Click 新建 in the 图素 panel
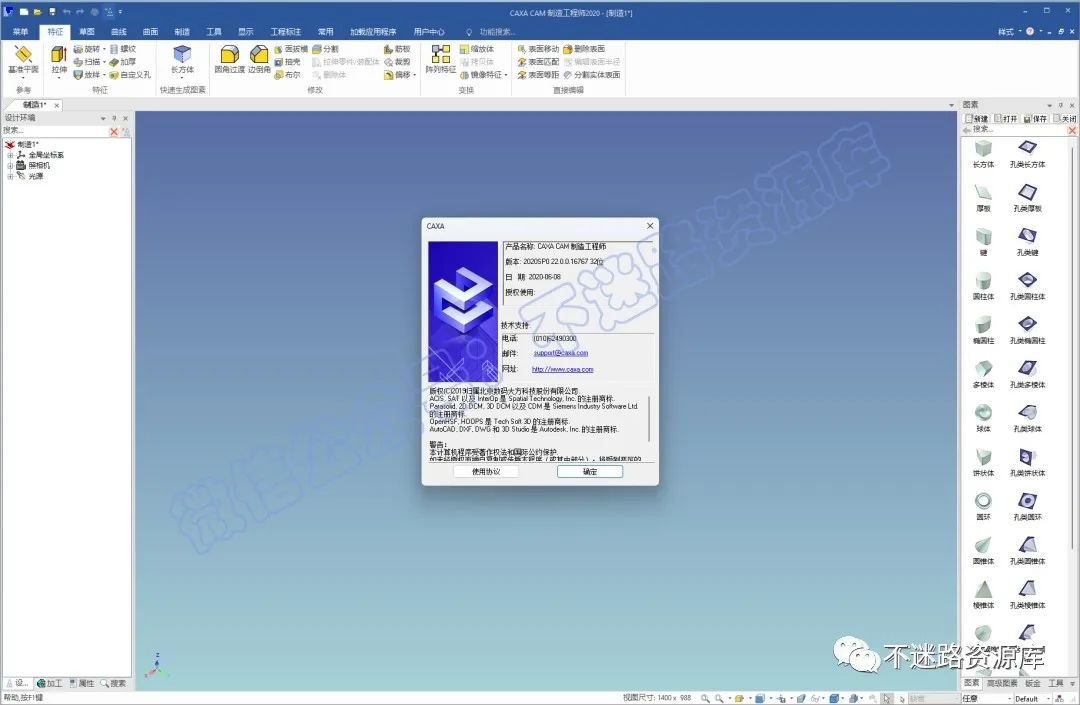This screenshot has width=1080, height=705. click(x=977, y=118)
